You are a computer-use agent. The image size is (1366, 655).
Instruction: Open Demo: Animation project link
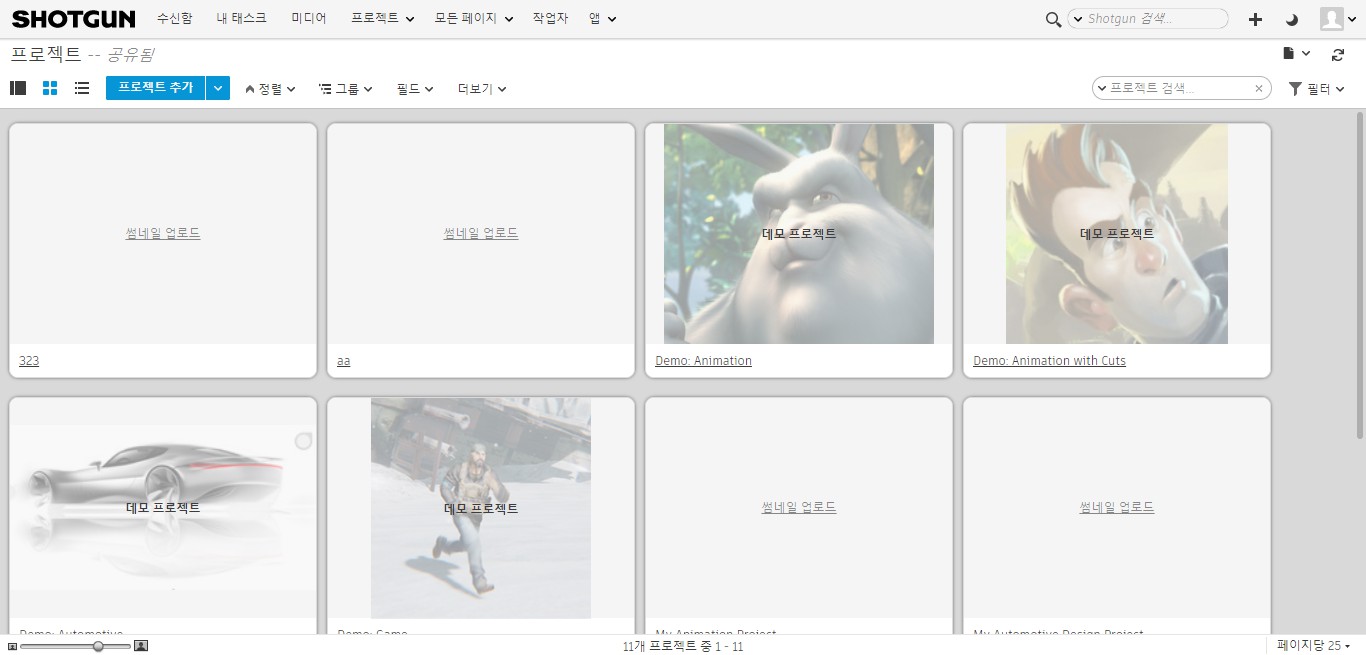tap(703, 361)
